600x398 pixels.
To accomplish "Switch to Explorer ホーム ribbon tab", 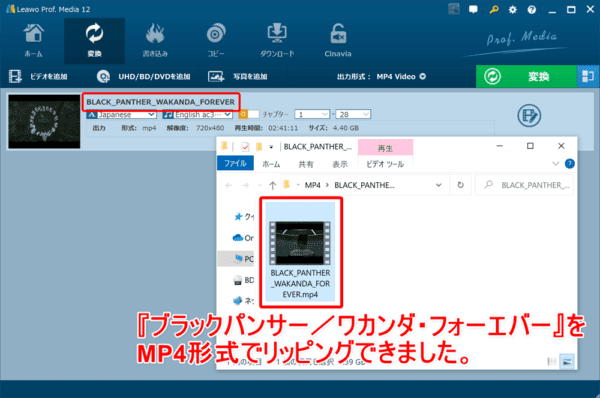I will coord(271,164).
